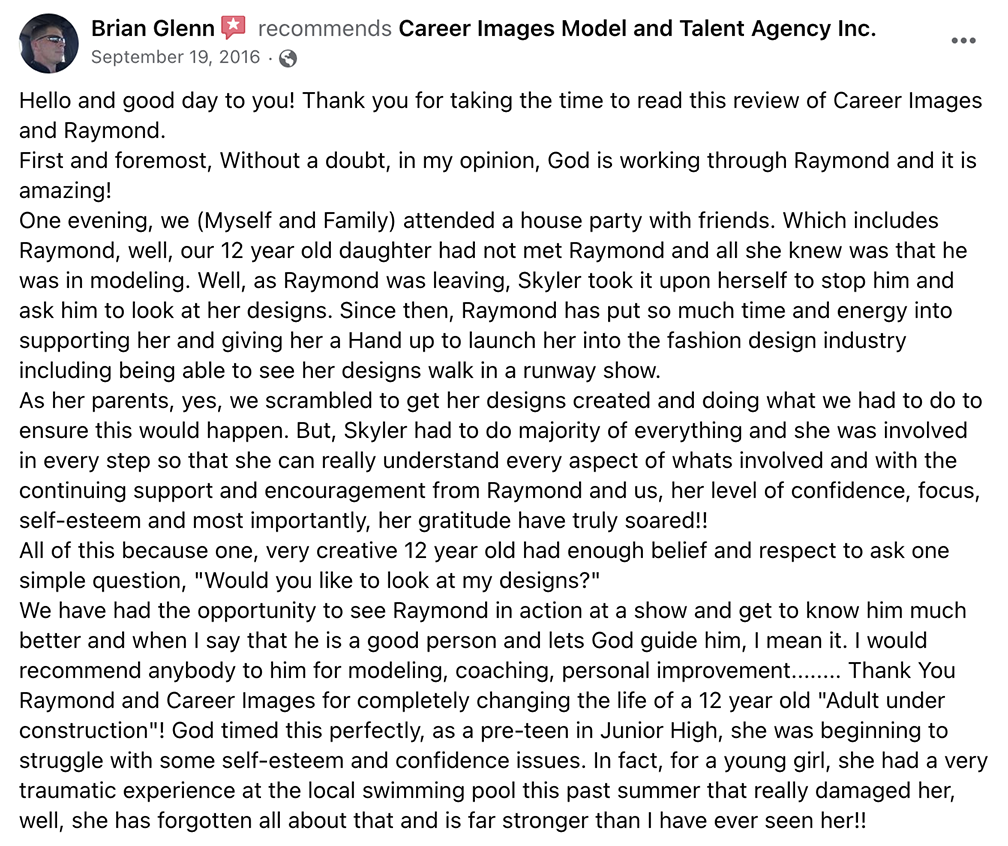Viewport: 1008px width, 846px height.
Task: Click the word "recommends" in the header
Action: [325, 28]
